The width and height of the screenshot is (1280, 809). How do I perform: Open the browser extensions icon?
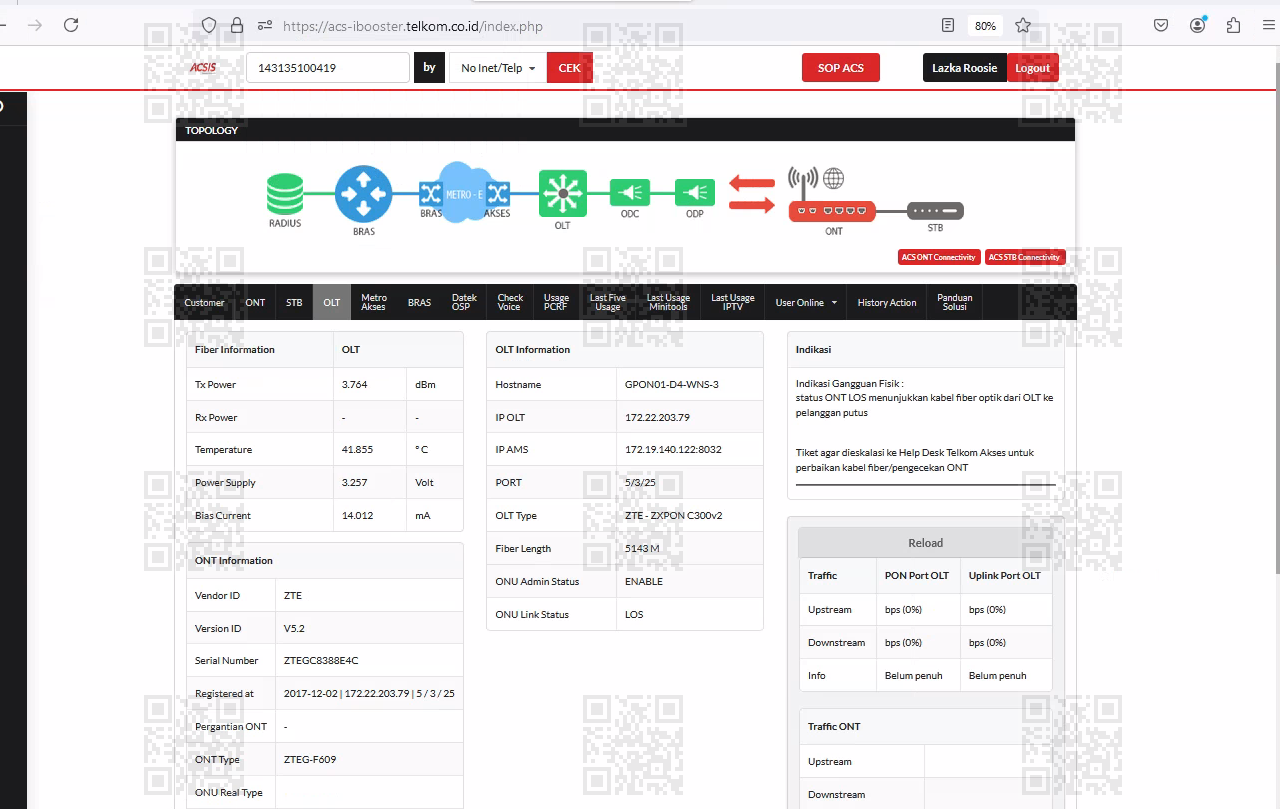tap(1233, 25)
